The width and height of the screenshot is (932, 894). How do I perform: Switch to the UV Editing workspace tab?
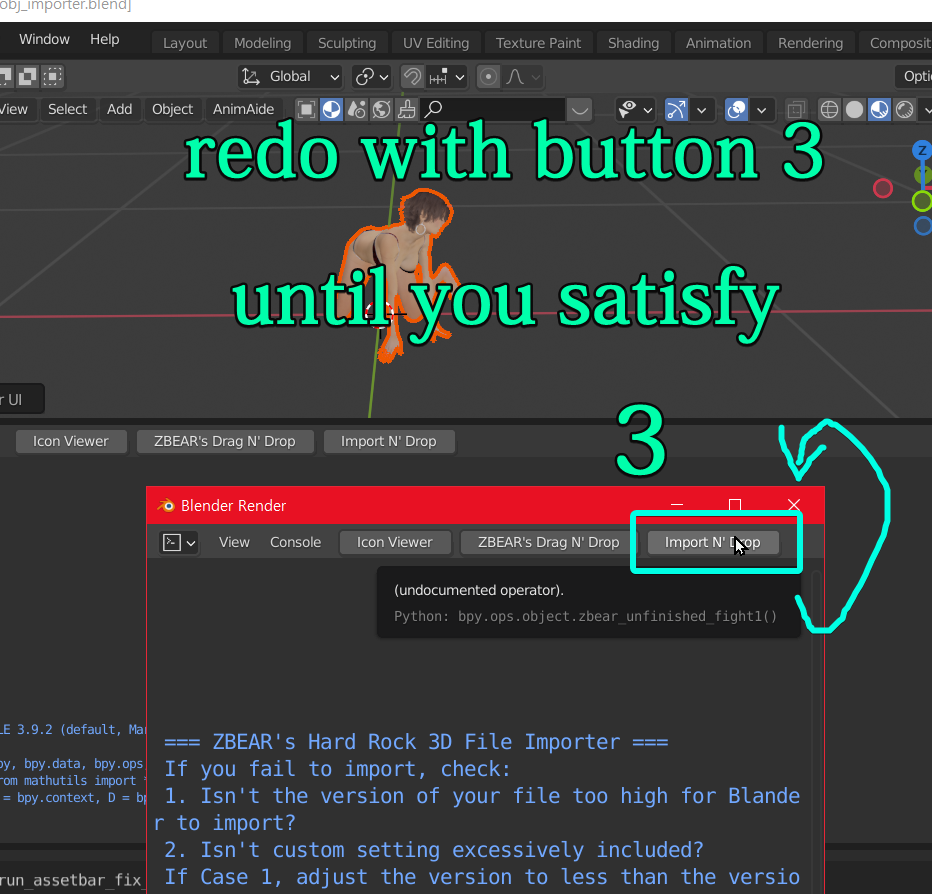pos(436,43)
